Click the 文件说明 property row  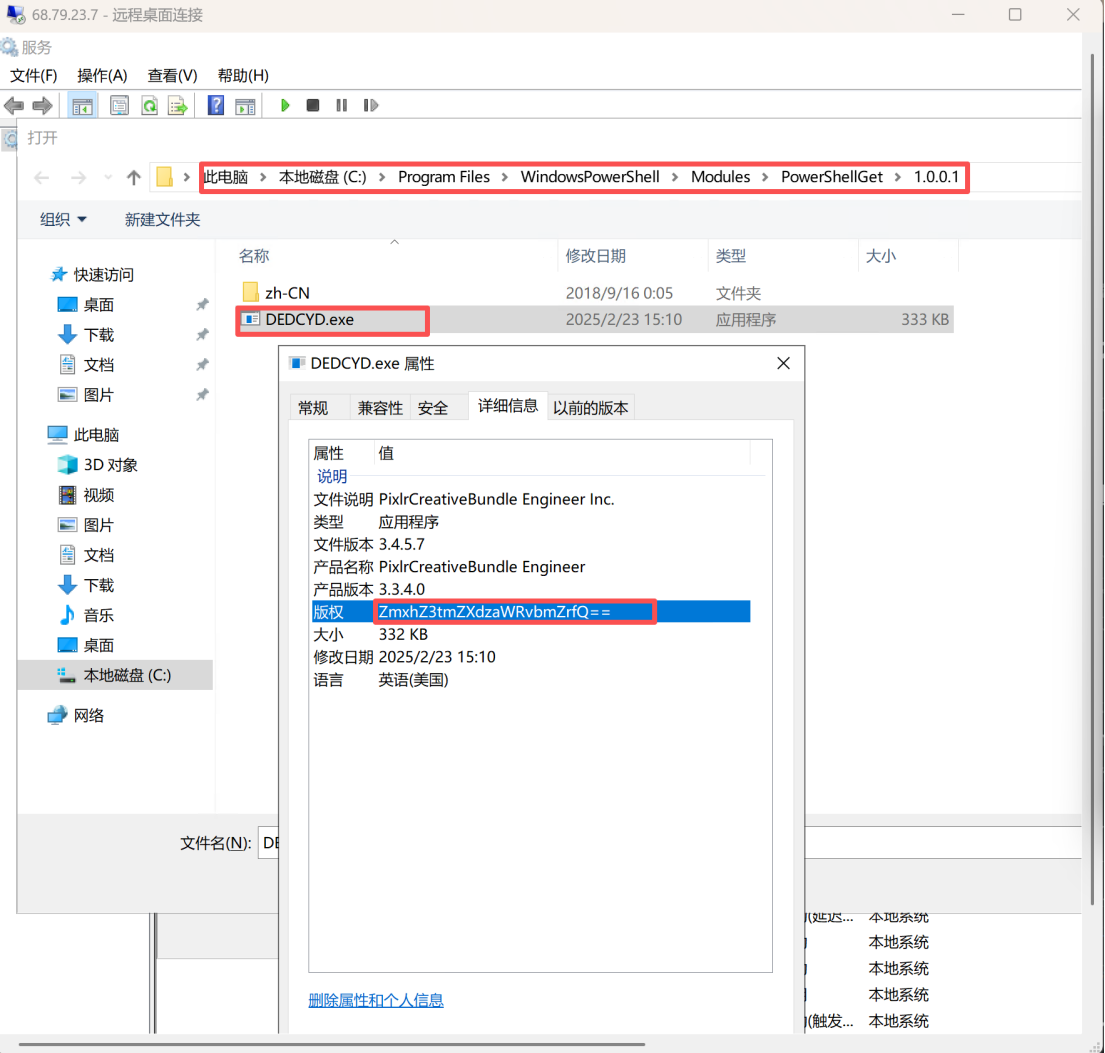531,499
